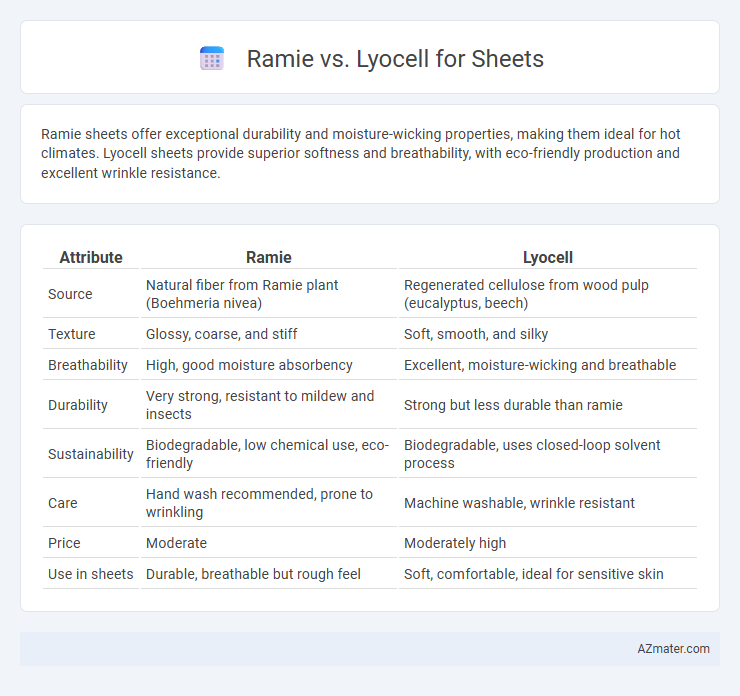The height and width of the screenshot is (696, 740).
Task: Select the 'Durability' row label
Action: (78, 405)
